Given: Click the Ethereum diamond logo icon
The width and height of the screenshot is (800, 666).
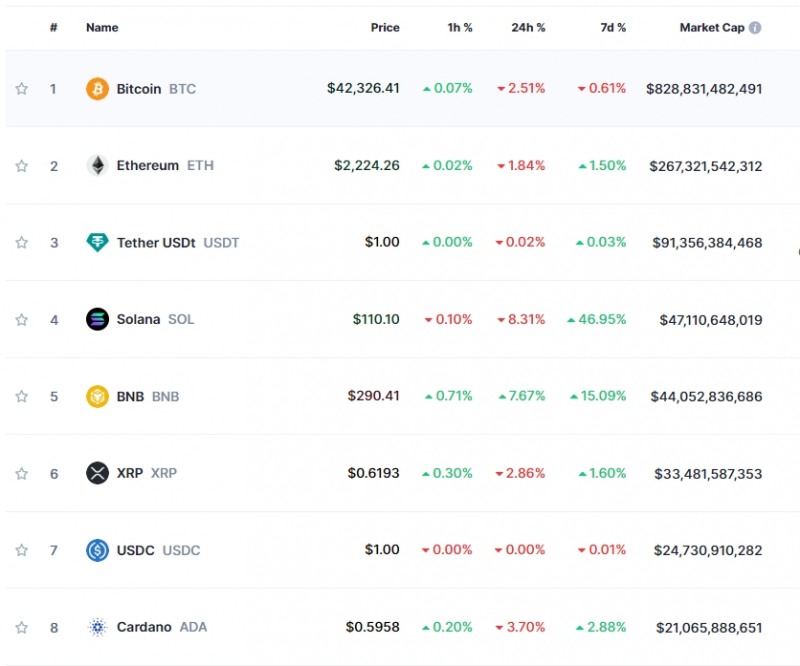Looking at the screenshot, I should click(97, 166).
